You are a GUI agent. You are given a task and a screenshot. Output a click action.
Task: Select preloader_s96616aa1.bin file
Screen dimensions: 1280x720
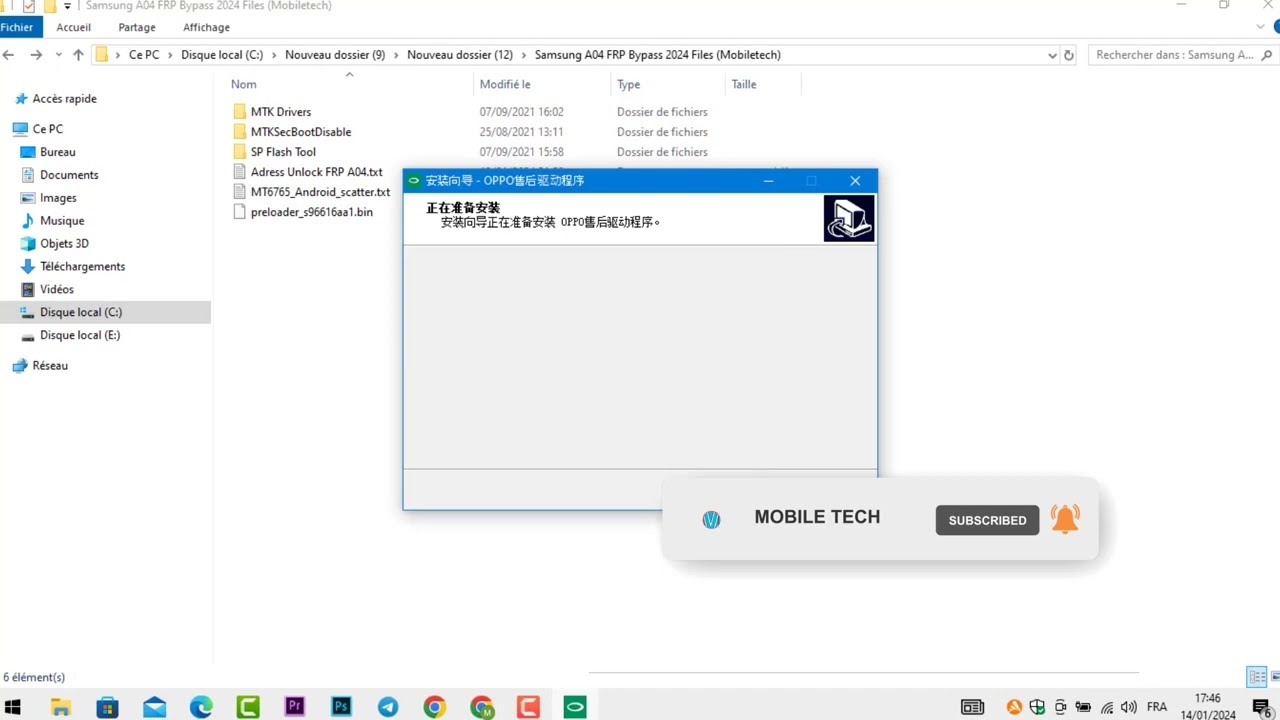(311, 212)
